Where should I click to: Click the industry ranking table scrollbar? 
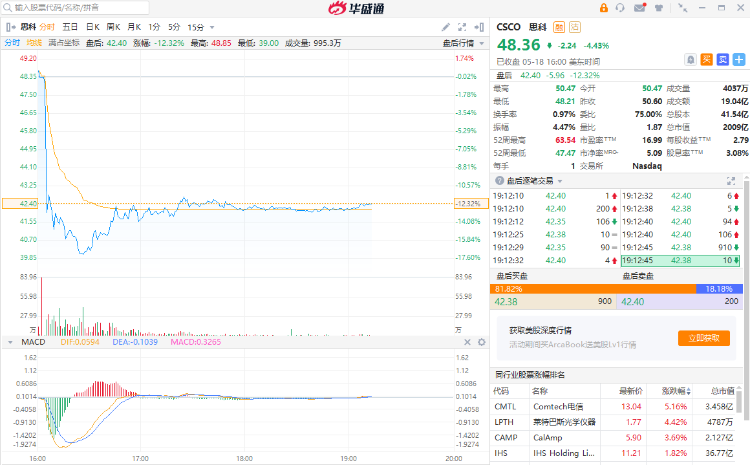tap(739, 400)
